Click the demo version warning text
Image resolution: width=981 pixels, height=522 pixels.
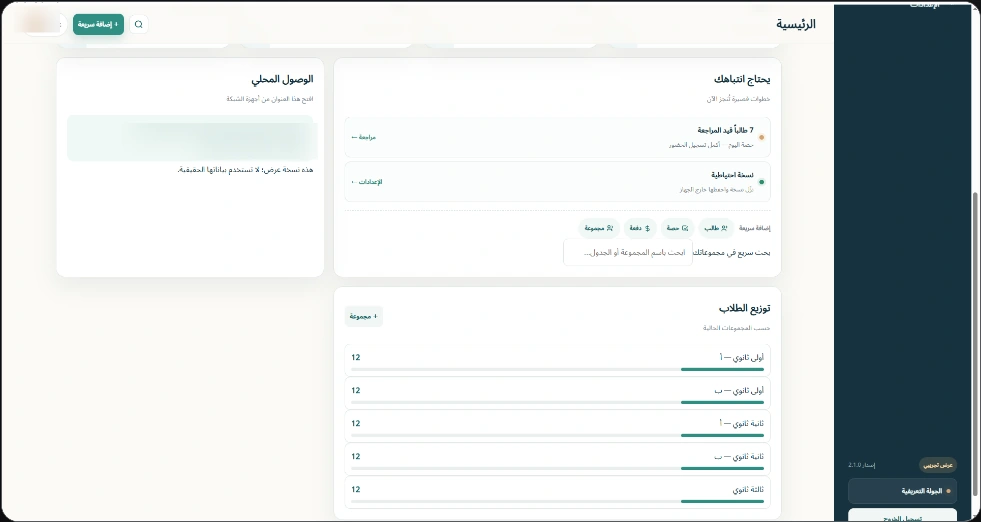coord(245,170)
